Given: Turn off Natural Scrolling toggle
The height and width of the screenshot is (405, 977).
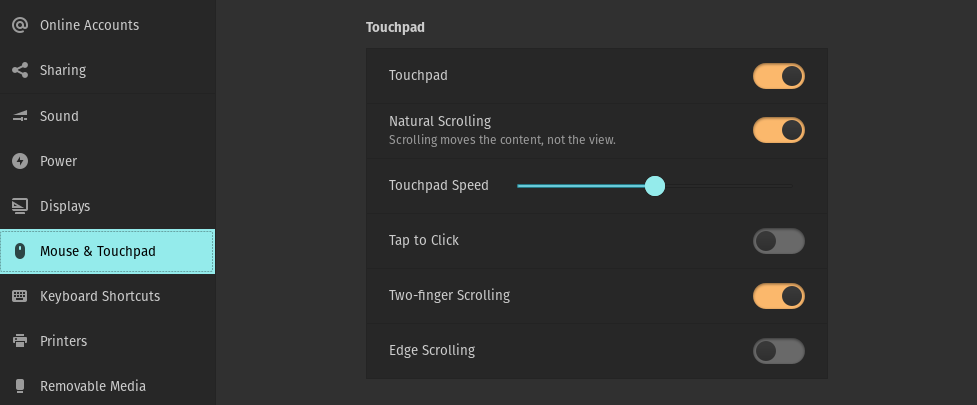Looking at the screenshot, I should point(779,130).
